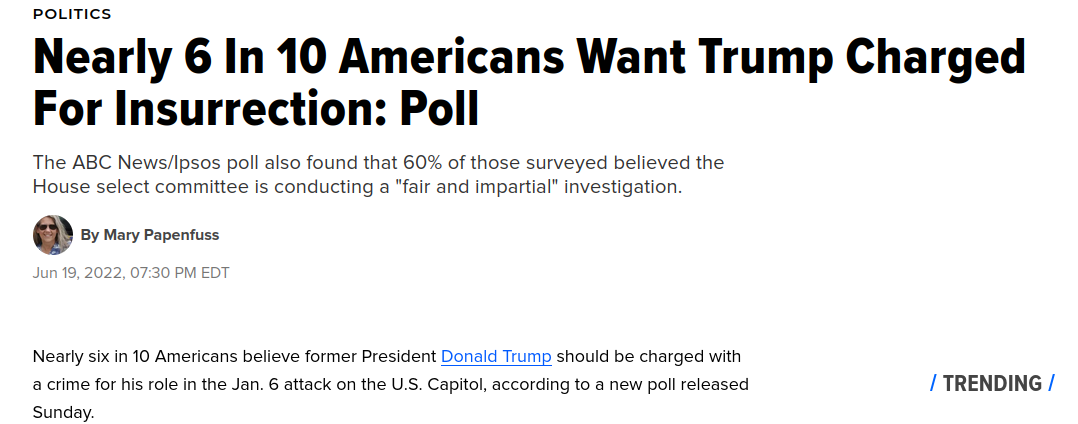Follow the Donald Trump hyperlink
Viewport: 1078px width, 424px height.
pos(496,357)
